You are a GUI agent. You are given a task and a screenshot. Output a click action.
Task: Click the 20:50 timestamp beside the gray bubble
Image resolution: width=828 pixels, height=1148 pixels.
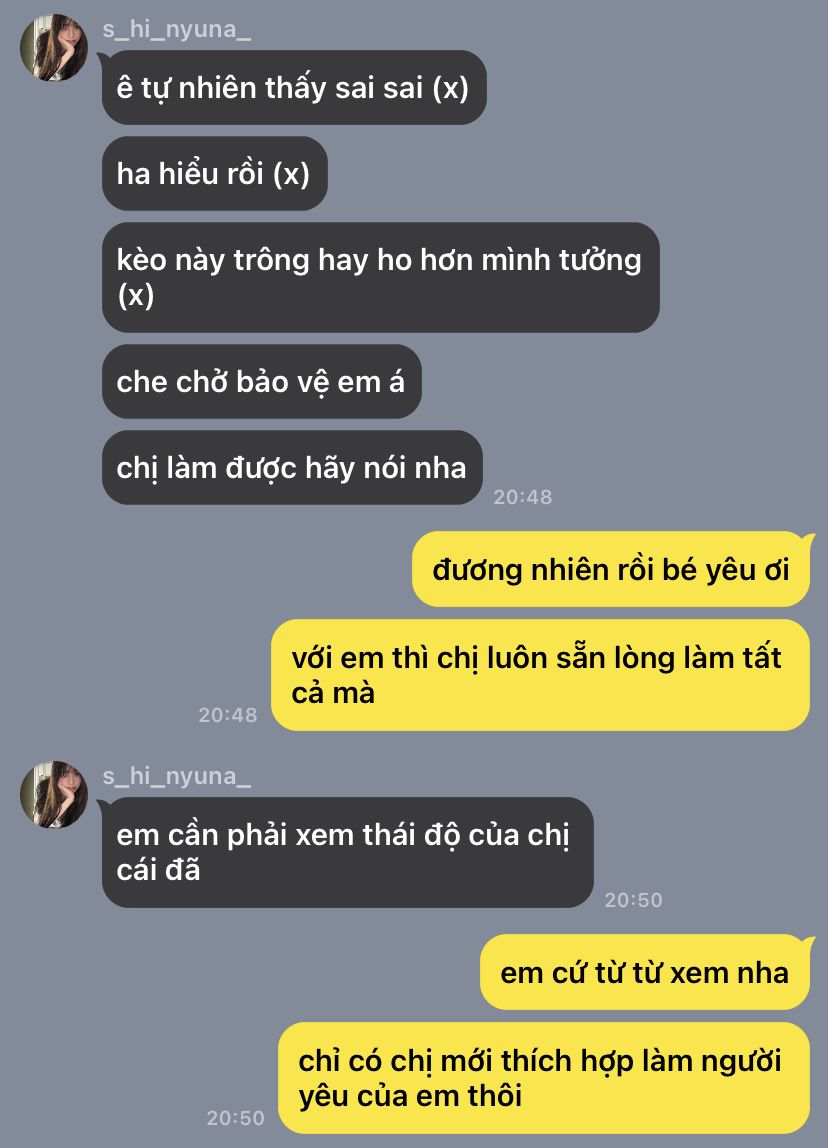(x=633, y=900)
